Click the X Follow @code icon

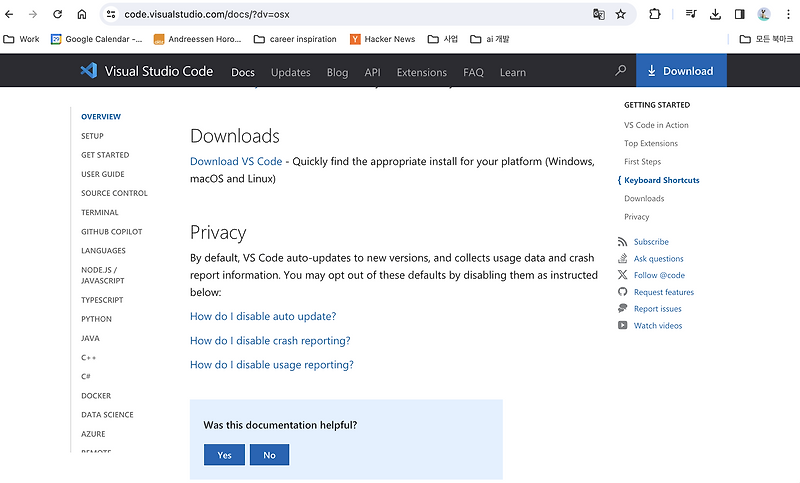tap(622, 275)
